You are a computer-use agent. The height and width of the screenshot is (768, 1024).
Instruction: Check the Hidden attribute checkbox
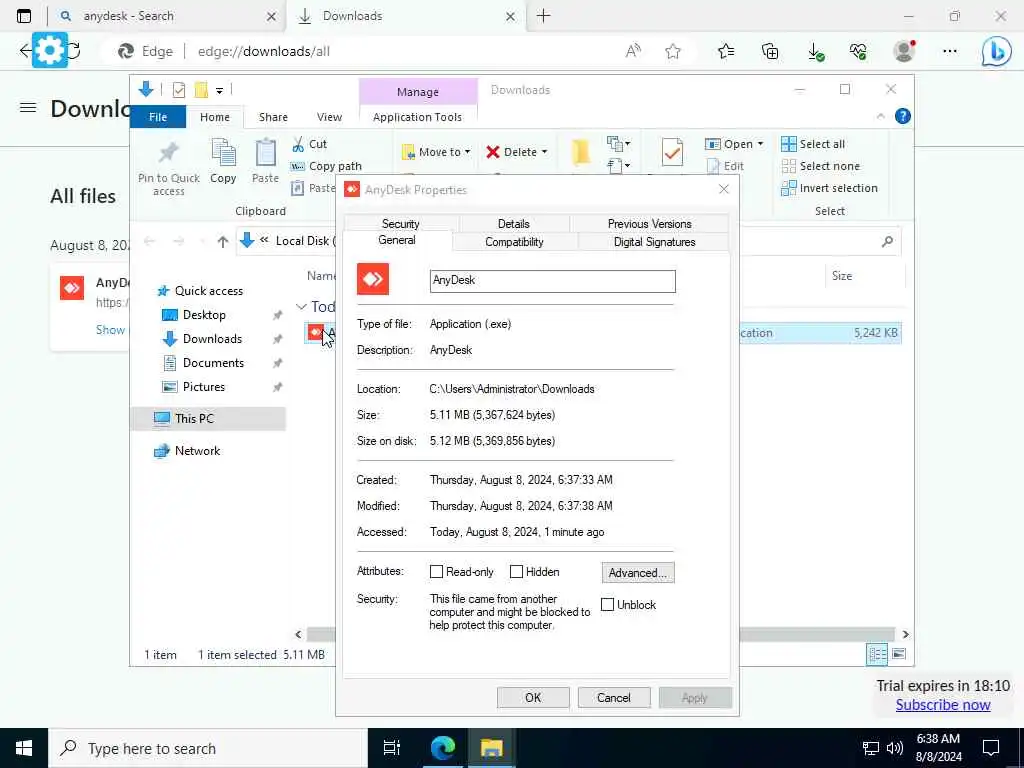click(x=516, y=571)
